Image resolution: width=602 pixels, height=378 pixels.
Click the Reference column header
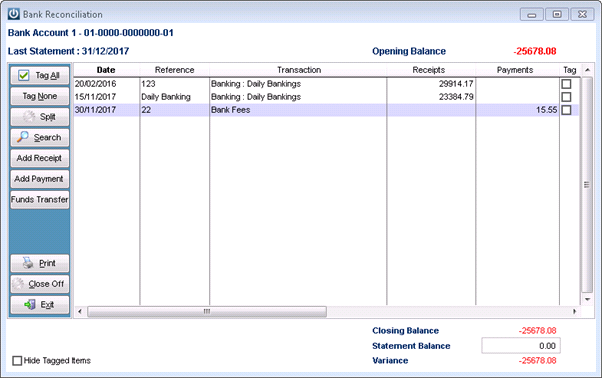coord(175,70)
